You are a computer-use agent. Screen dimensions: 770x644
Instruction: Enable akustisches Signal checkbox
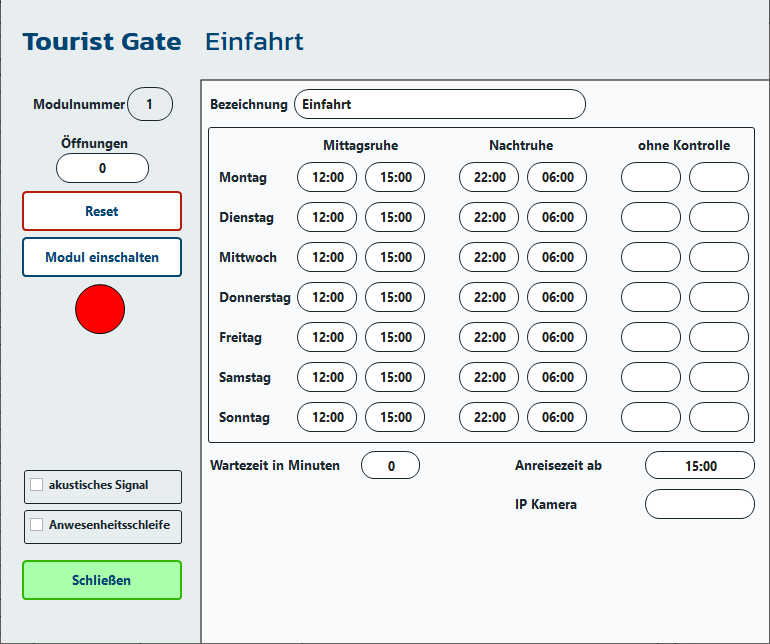tap(37, 485)
